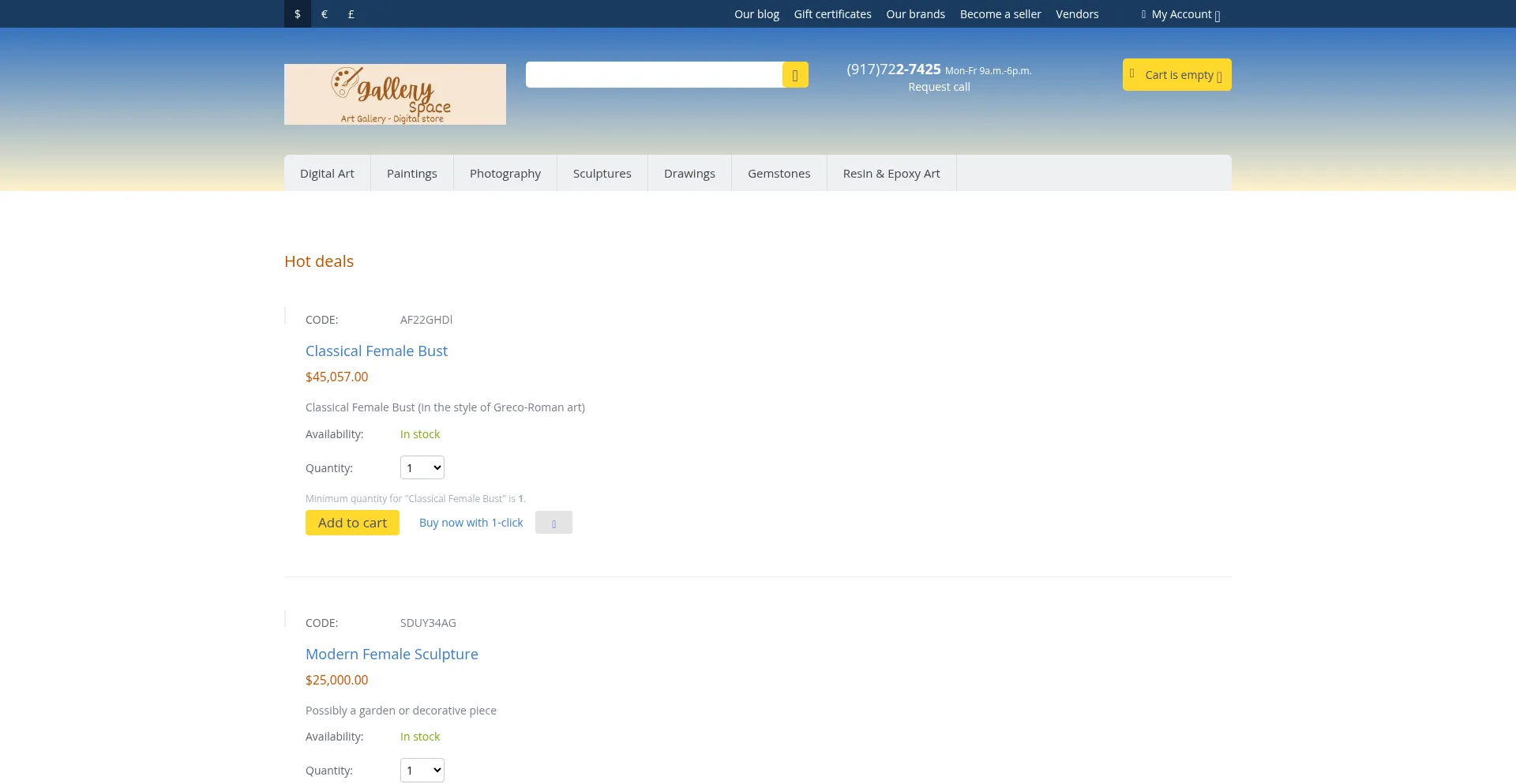This screenshot has height=784, width=1516.
Task: Open the Sculptures category
Action: pyautogui.click(x=602, y=174)
